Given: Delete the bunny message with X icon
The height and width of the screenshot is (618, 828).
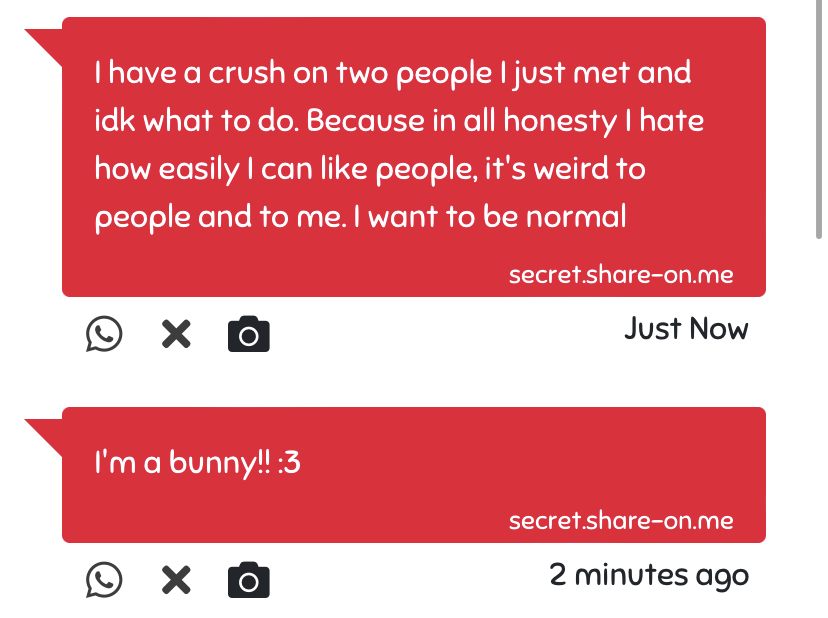Looking at the screenshot, I should 176,580.
